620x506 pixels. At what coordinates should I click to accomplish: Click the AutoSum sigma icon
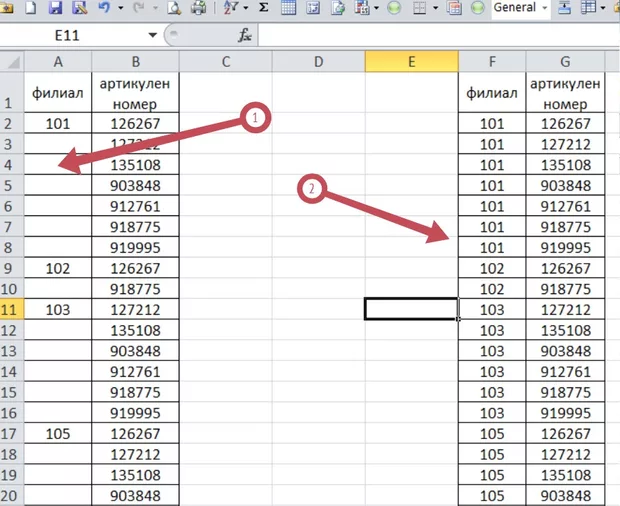tap(263, 8)
